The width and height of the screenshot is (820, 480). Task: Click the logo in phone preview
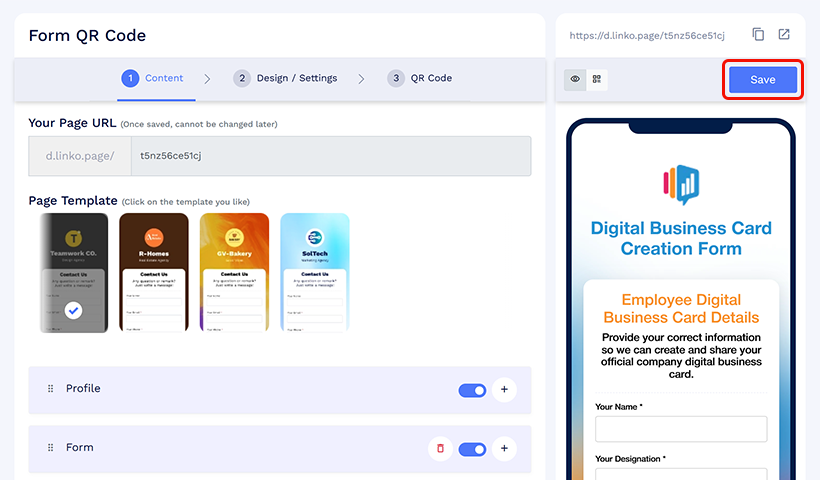pos(681,184)
